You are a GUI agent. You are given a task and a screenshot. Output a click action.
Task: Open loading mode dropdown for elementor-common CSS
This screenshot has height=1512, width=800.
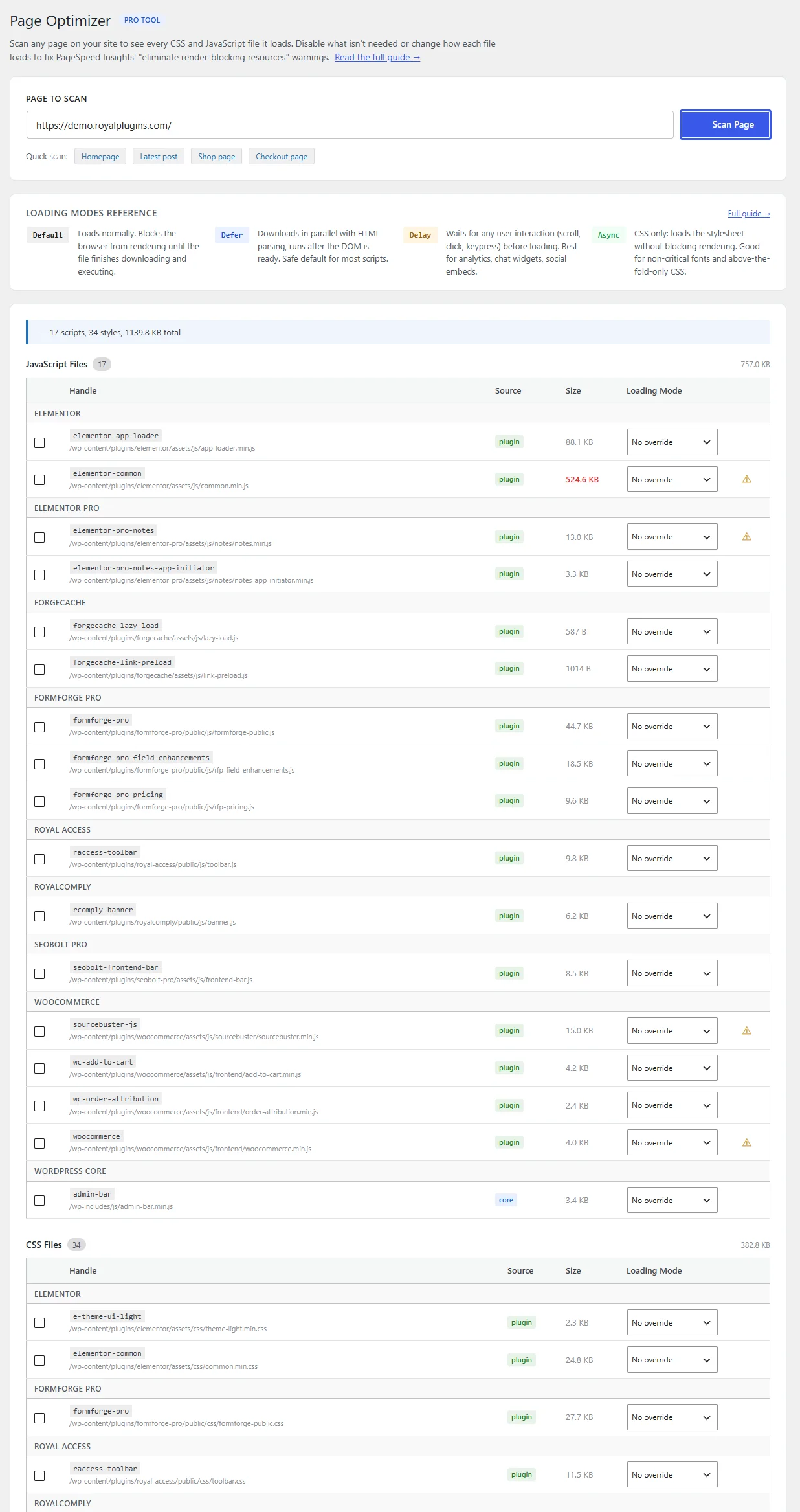click(x=672, y=1360)
